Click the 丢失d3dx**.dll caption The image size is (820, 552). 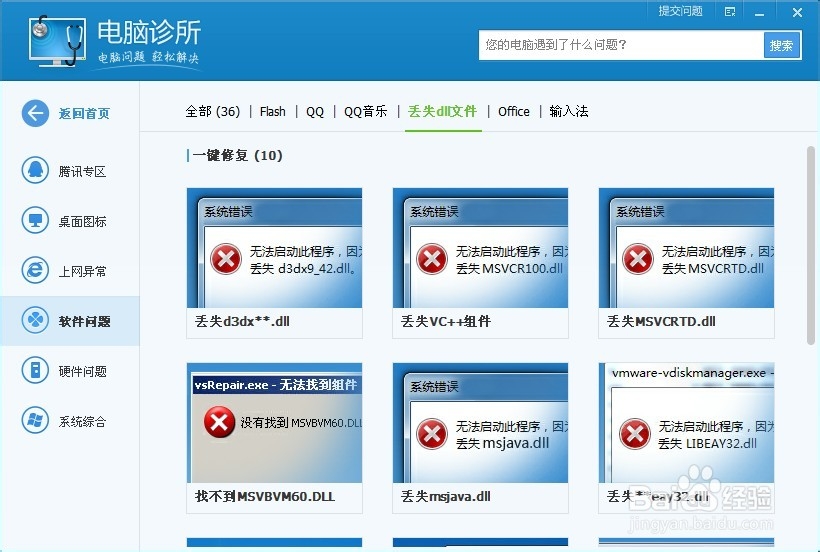[242, 321]
